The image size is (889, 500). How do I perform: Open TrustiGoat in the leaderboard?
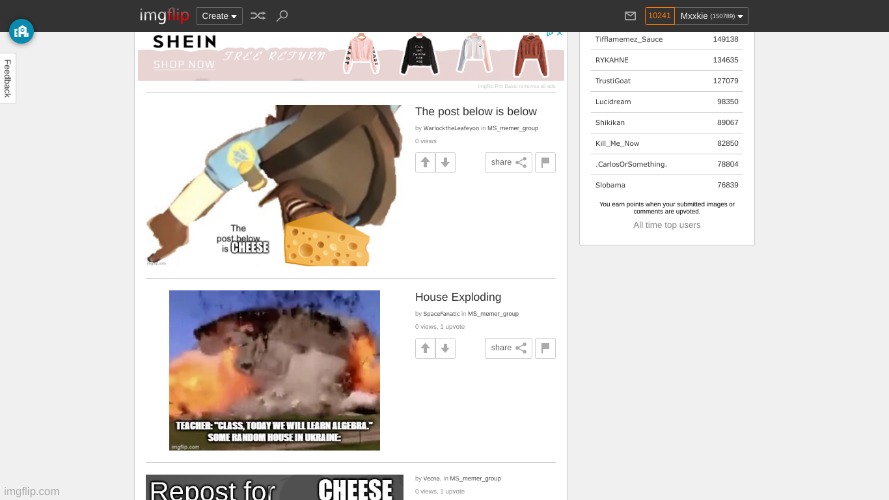[613, 81]
